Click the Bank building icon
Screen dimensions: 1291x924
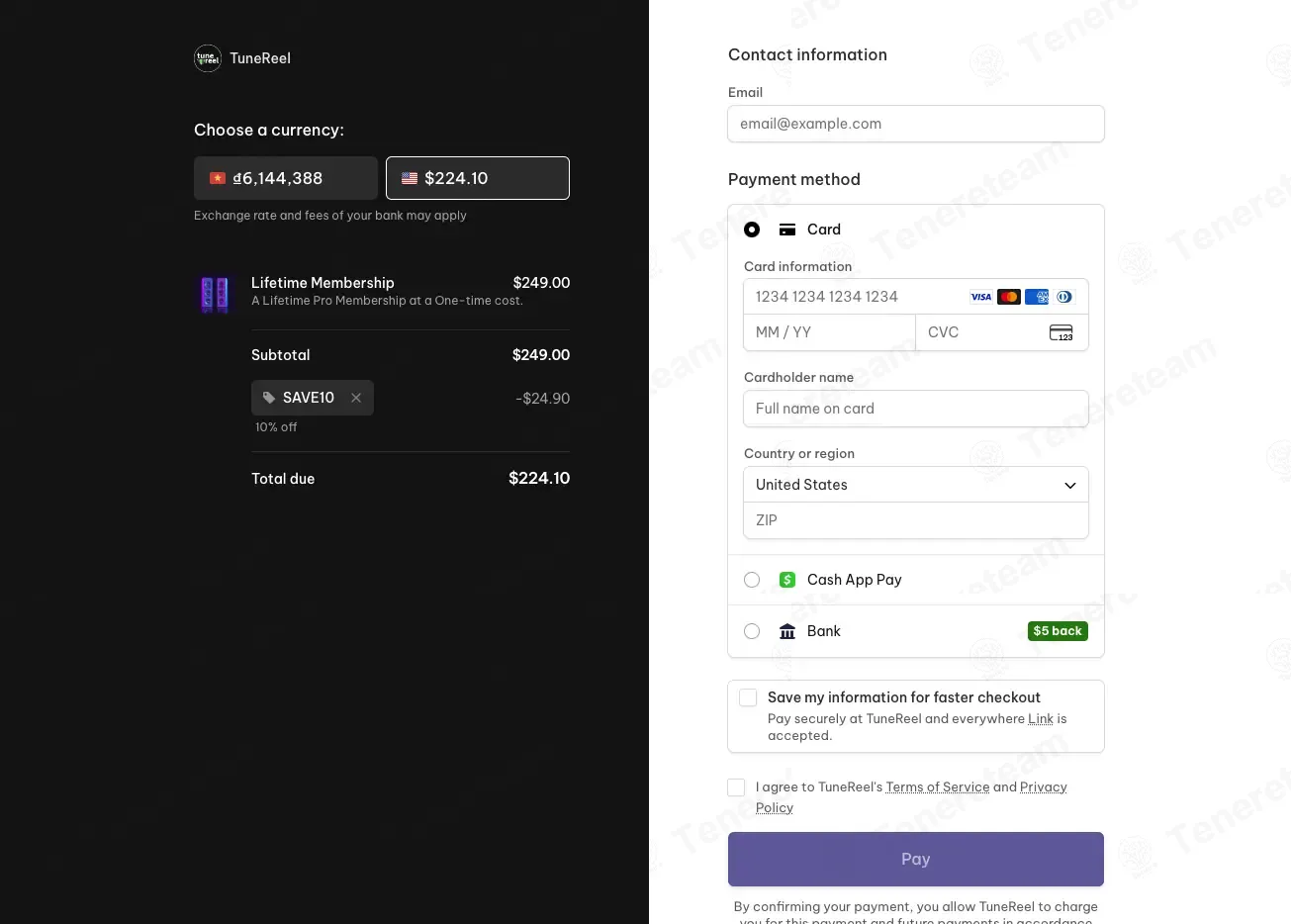pyautogui.click(x=787, y=631)
